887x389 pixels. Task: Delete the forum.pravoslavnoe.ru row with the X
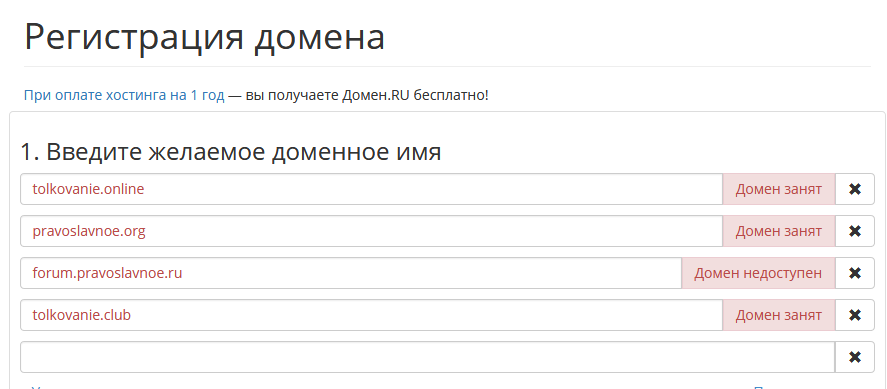855,273
